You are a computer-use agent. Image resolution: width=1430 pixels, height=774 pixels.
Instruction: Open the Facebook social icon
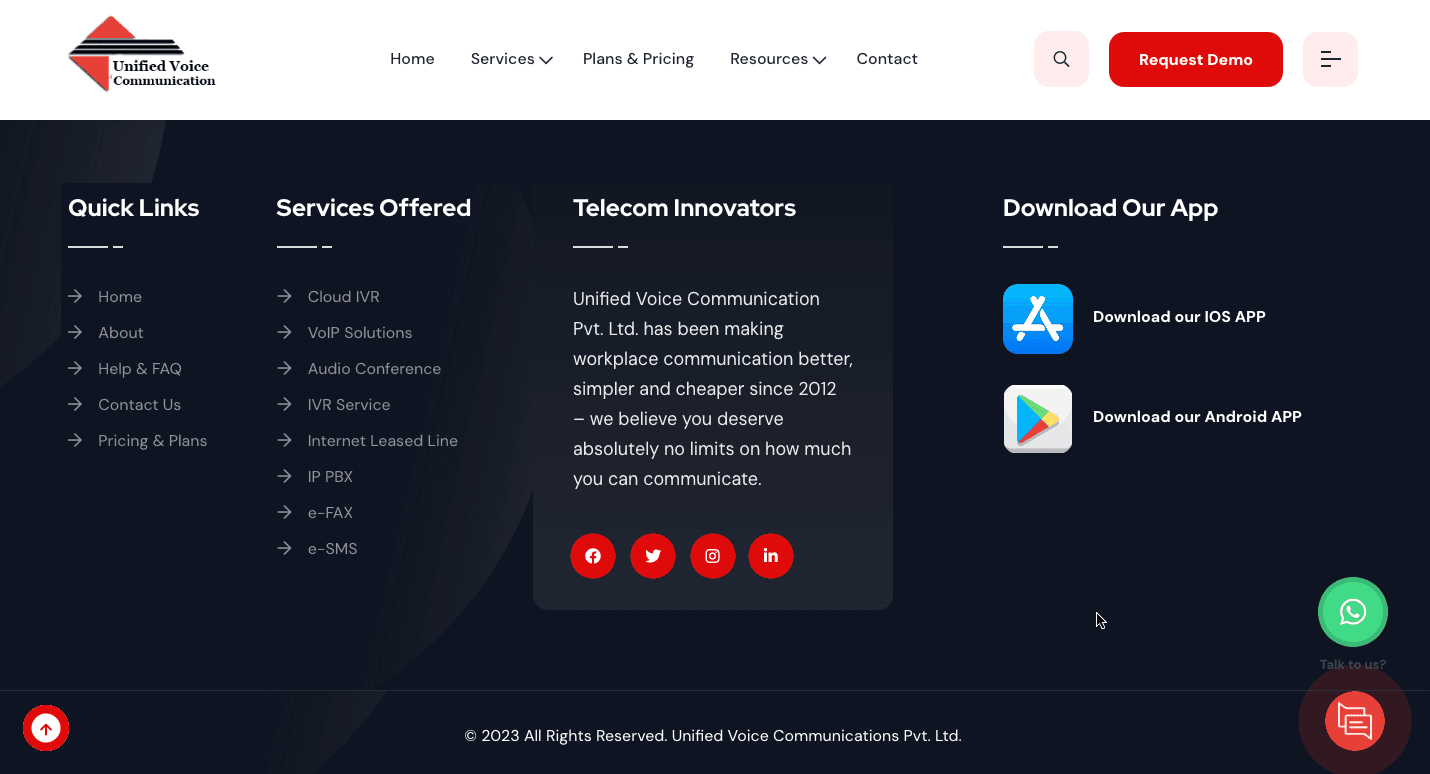[593, 556]
